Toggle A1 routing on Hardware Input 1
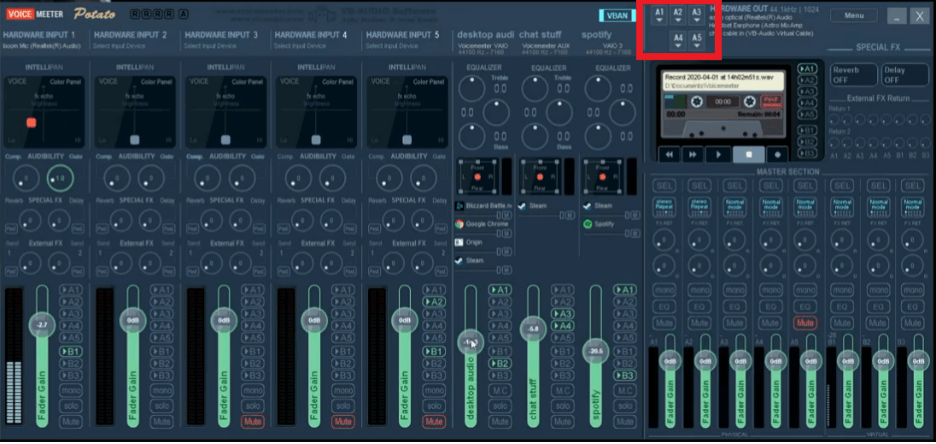This screenshot has height=444, width=936. (70, 290)
